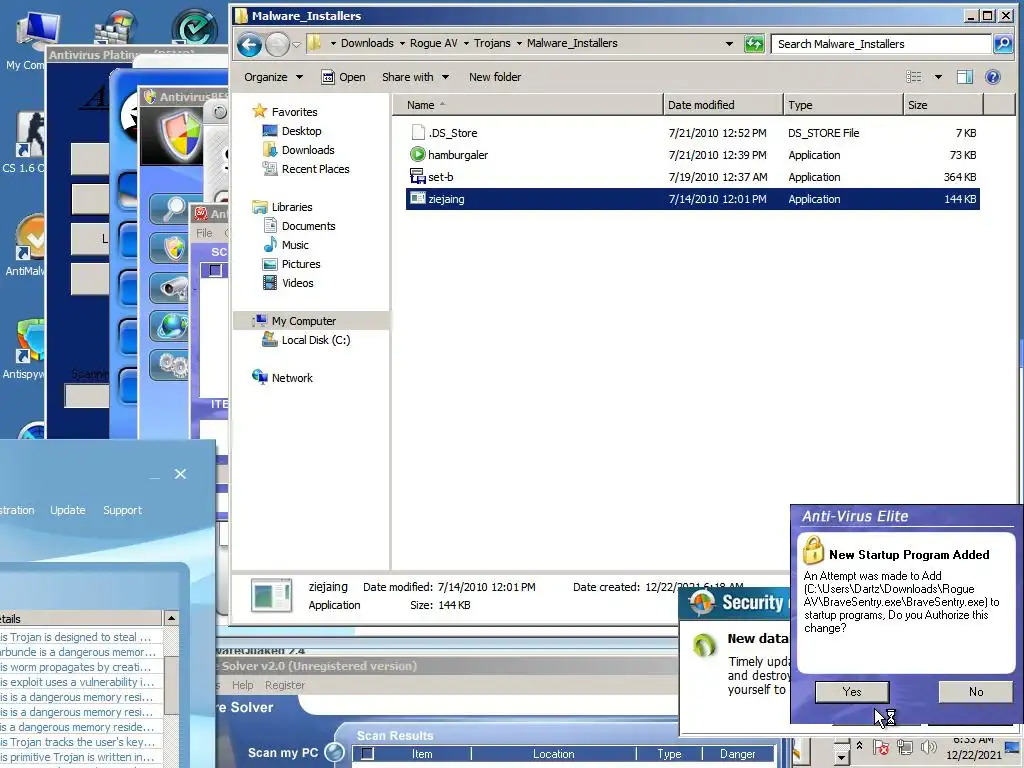Expand the Trojans breadcrumb arrow
Screen dimensions: 1024x768
[x=519, y=44]
